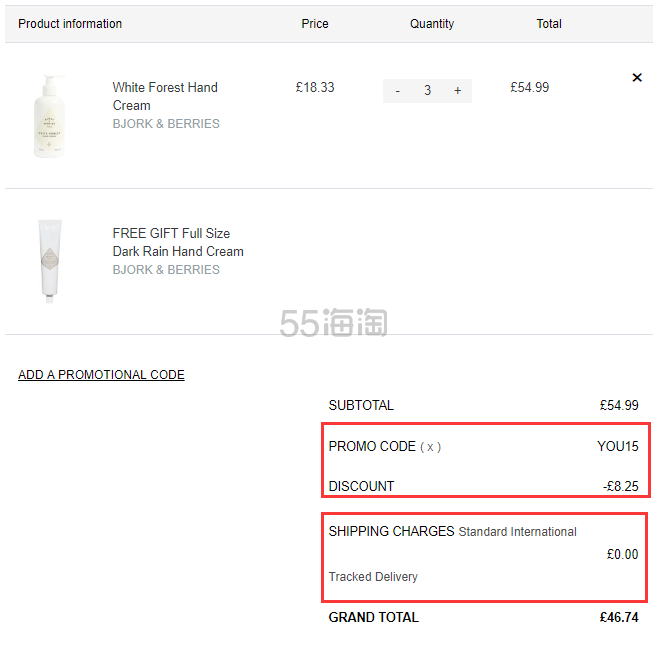Click the item price £18.33
668x646 pixels.
click(315, 88)
